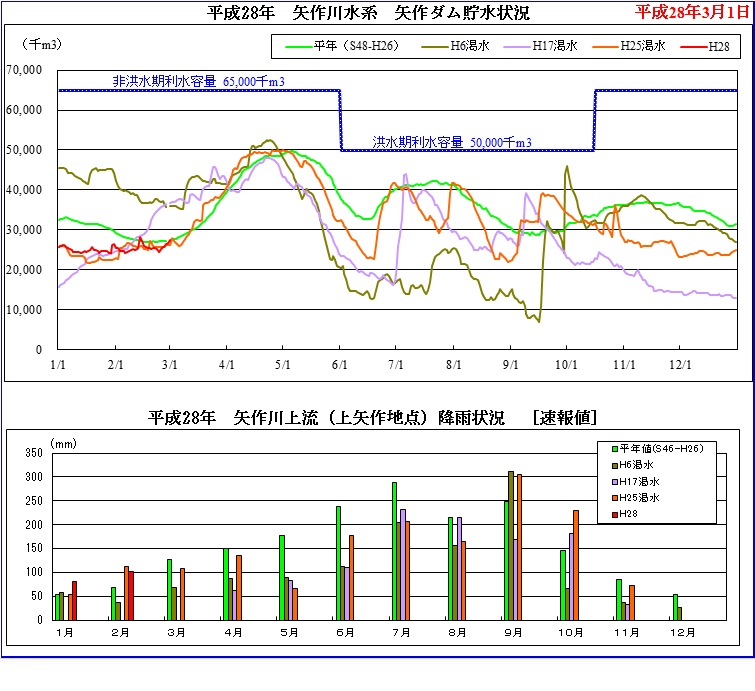Click y-axis value 20,000

click(x=24, y=270)
